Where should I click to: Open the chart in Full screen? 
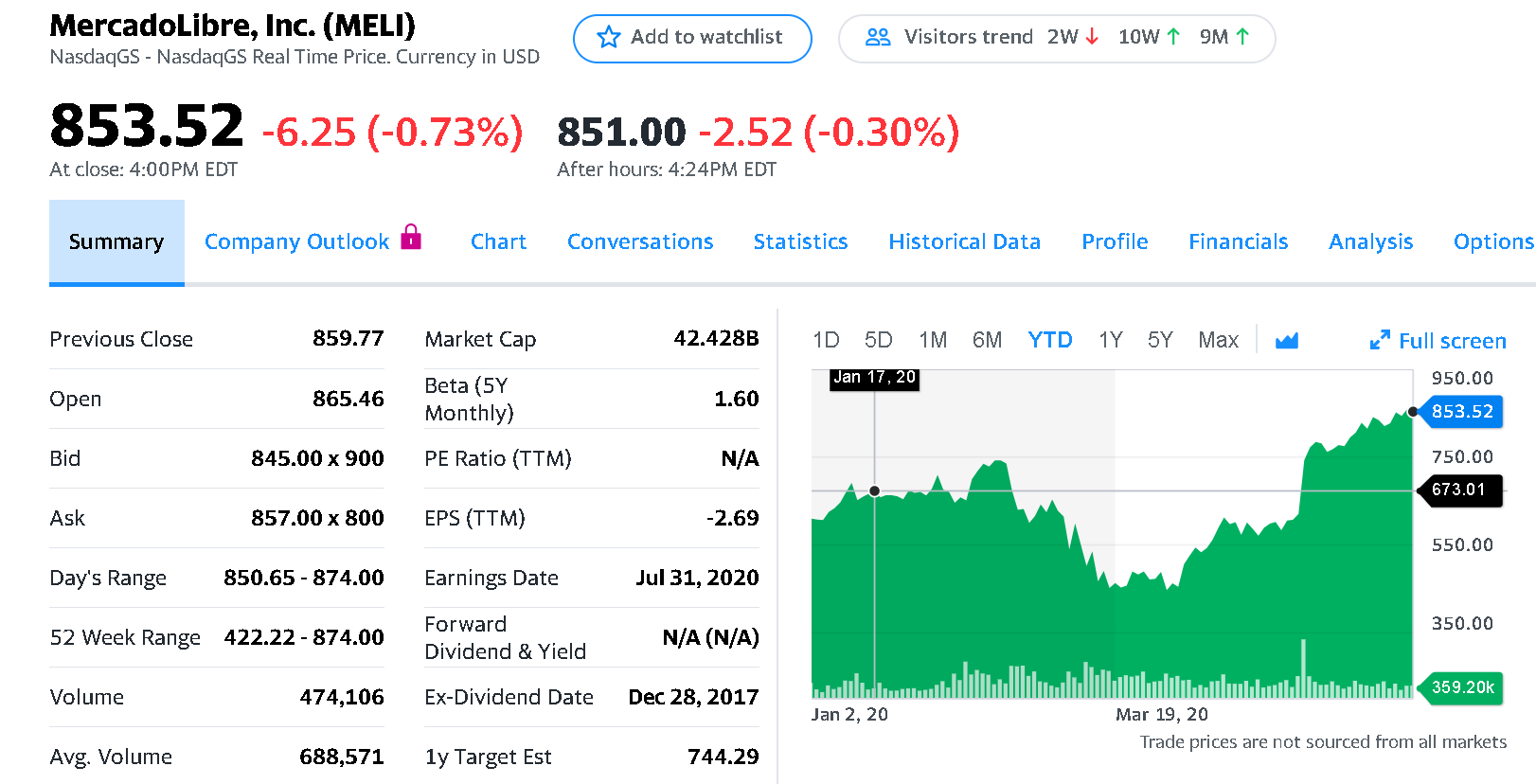[x=1452, y=341]
